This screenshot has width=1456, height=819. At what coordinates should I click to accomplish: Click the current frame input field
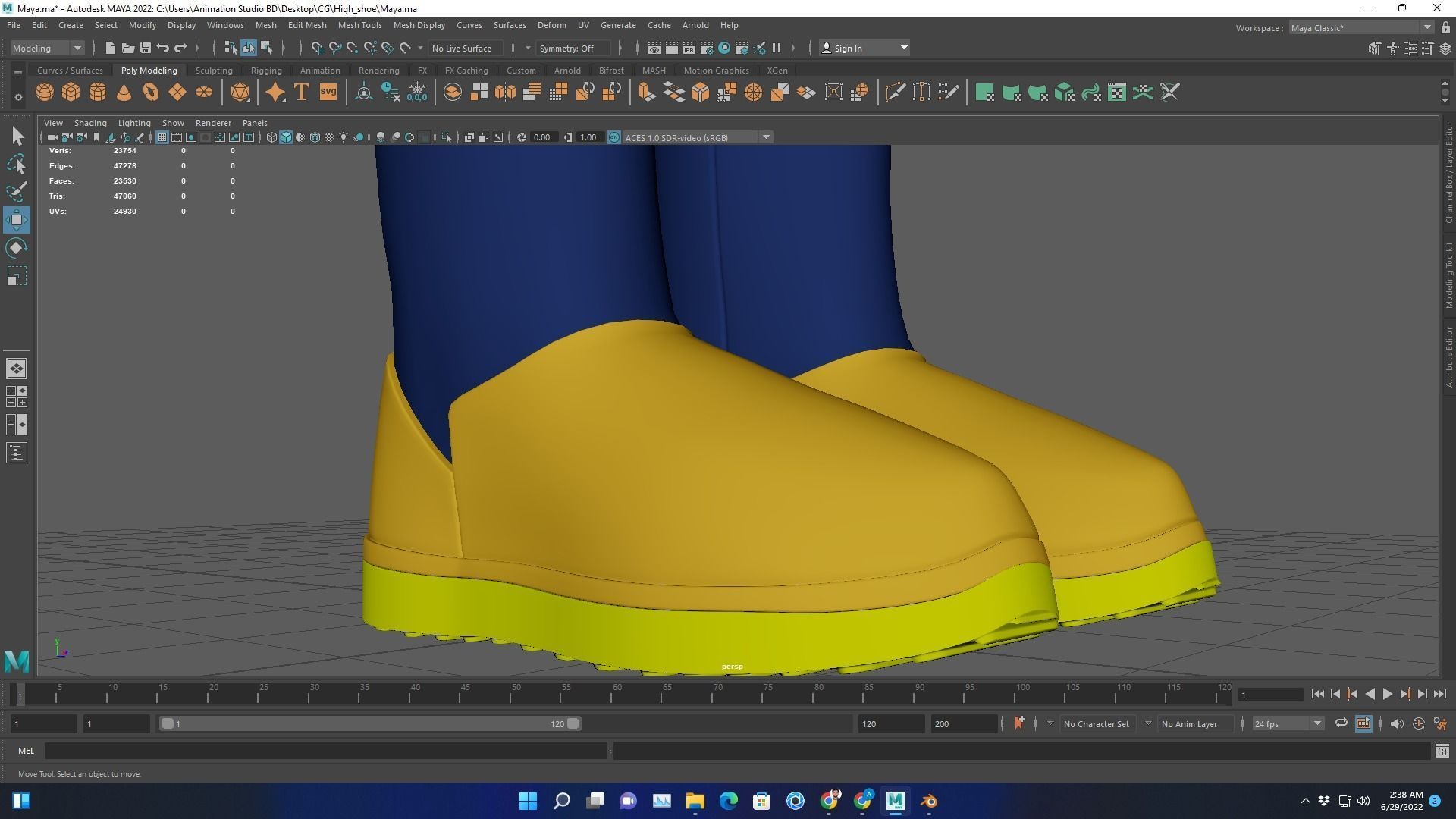pos(1271,695)
